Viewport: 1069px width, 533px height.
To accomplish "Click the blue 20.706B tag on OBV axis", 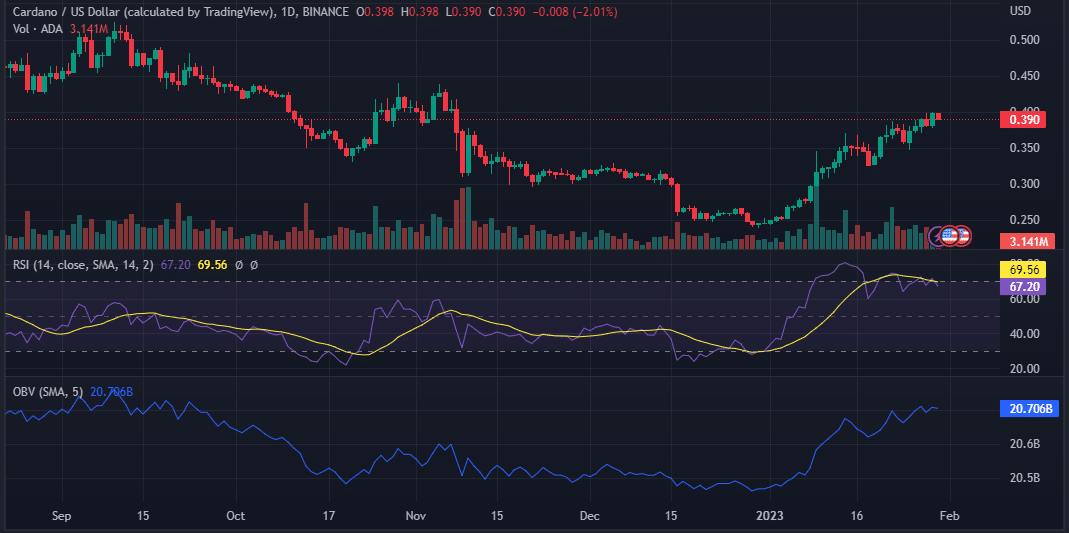I will (1028, 409).
